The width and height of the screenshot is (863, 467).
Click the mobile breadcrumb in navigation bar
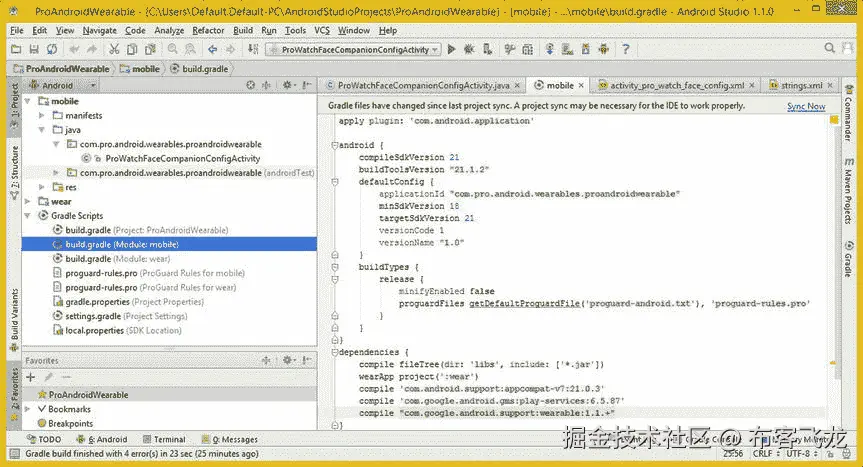point(140,69)
